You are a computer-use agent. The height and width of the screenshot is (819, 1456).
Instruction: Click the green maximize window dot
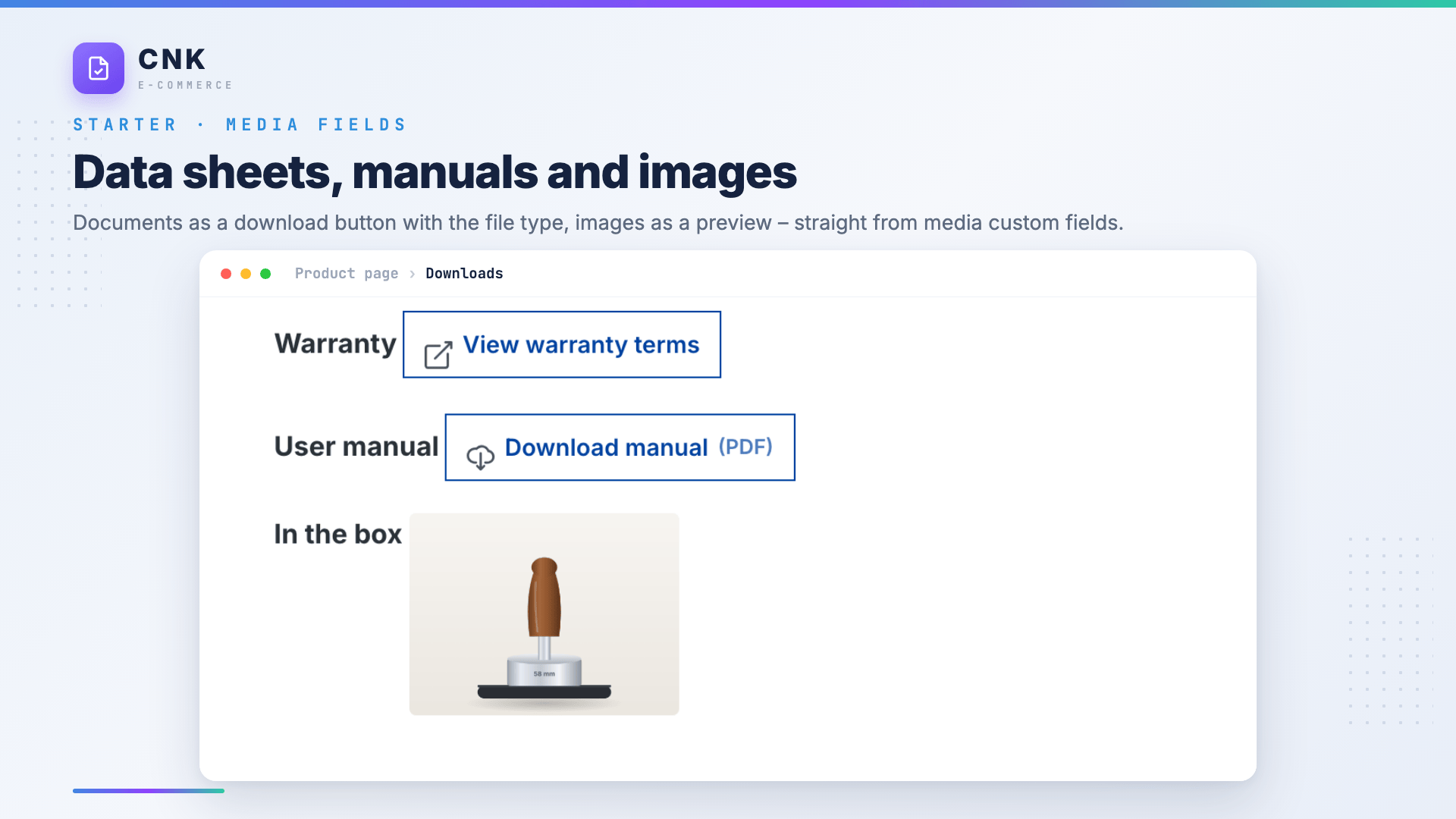pyautogui.click(x=265, y=274)
